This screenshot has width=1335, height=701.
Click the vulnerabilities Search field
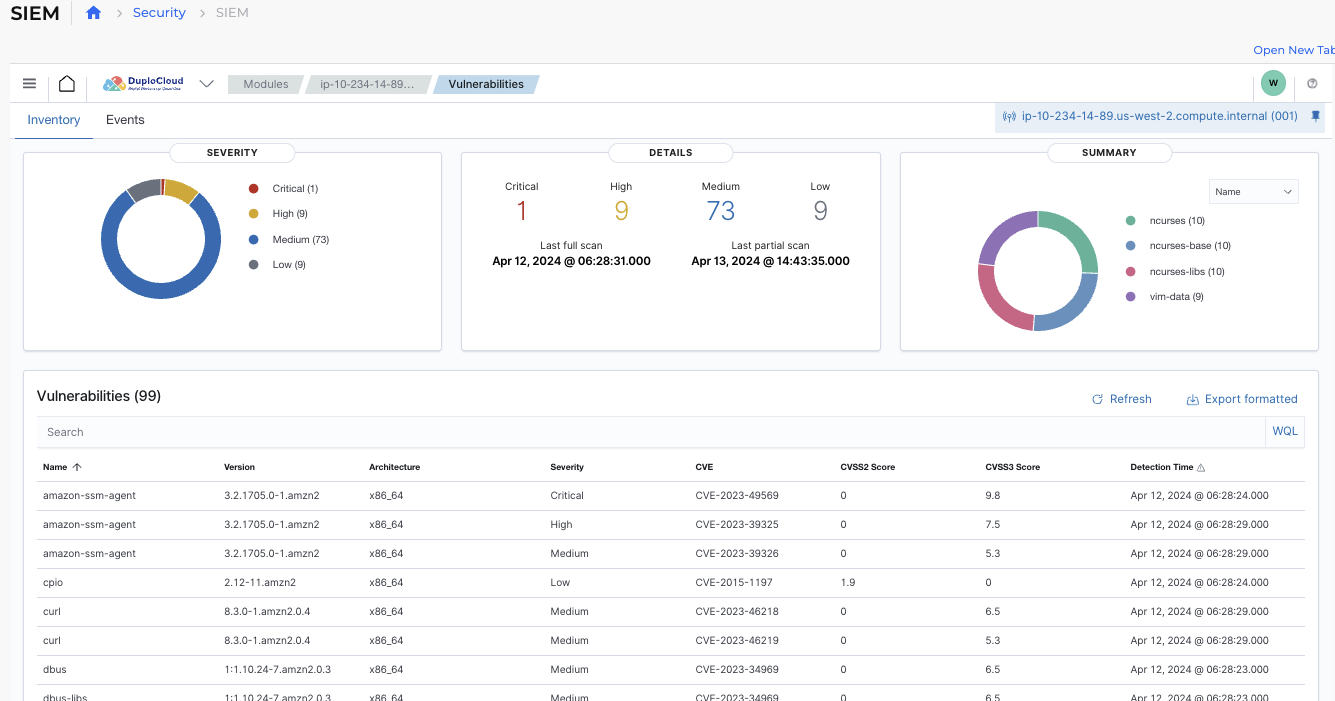pyautogui.click(x=651, y=432)
